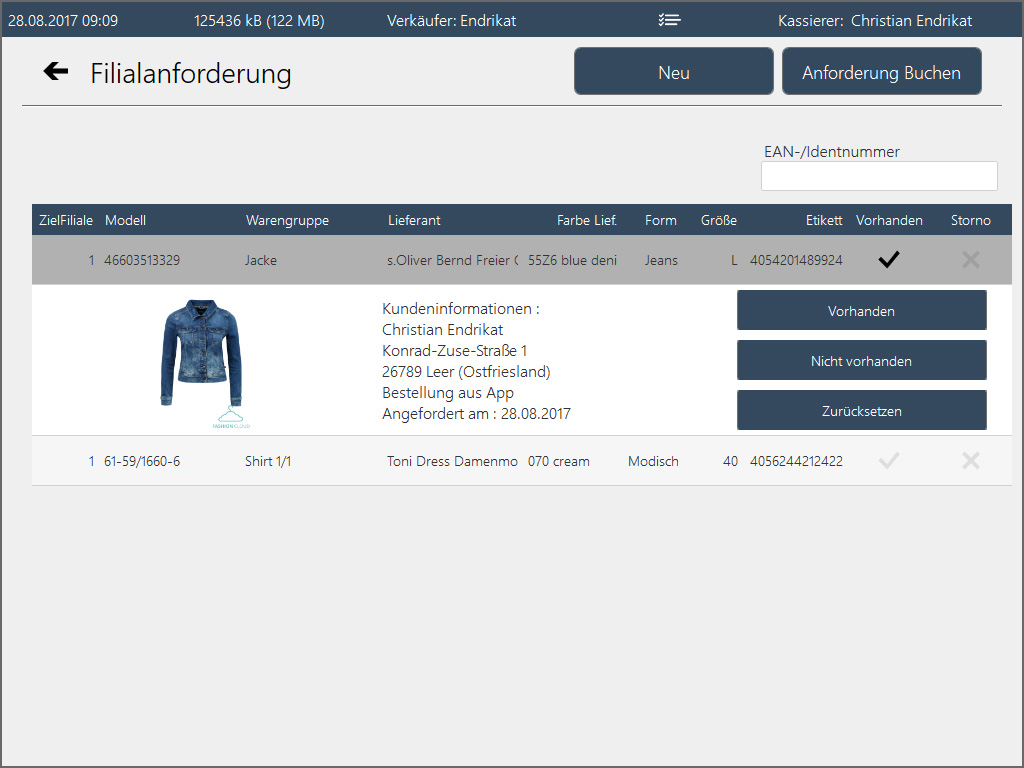The height and width of the screenshot is (768, 1024).
Task: Open the checklist icon in top bar
Action: (x=669, y=20)
